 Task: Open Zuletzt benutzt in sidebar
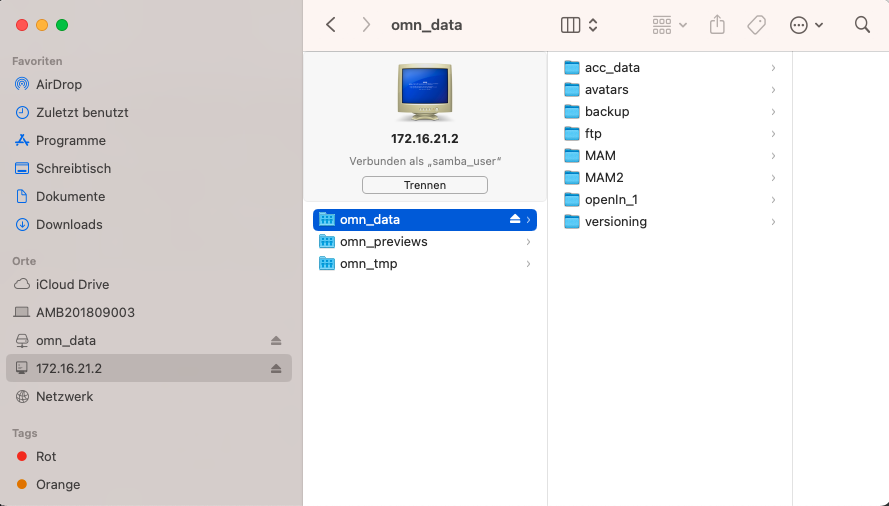(150, 112)
